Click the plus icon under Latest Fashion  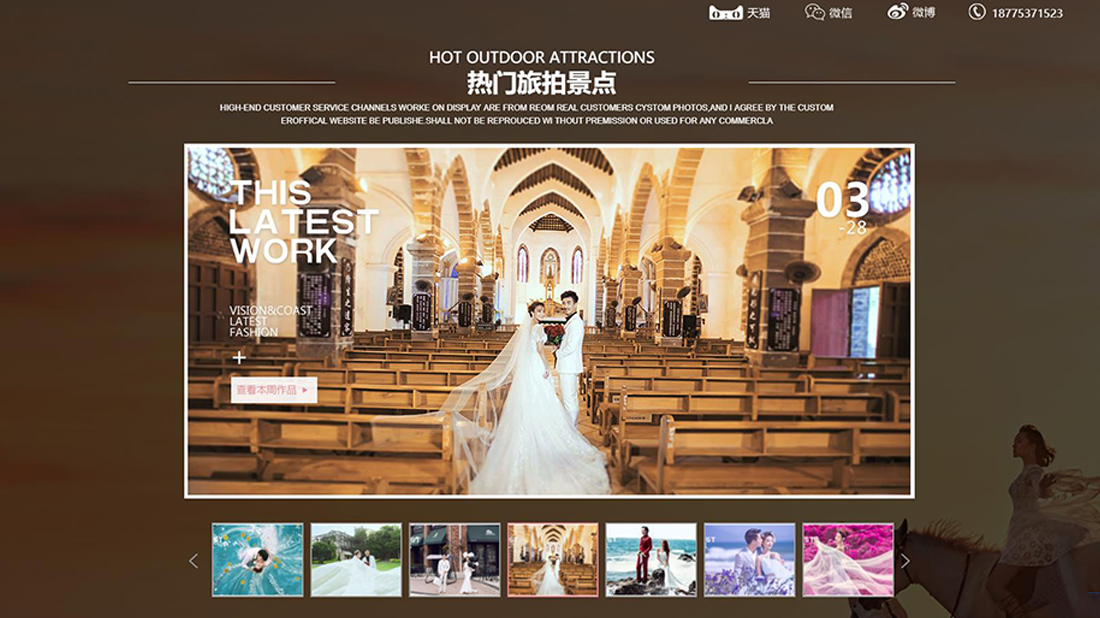pyautogui.click(x=239, y=358)
